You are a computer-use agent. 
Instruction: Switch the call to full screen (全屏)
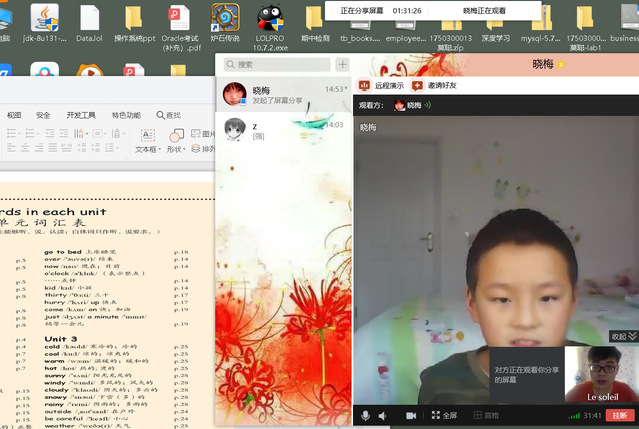(443, 415)
